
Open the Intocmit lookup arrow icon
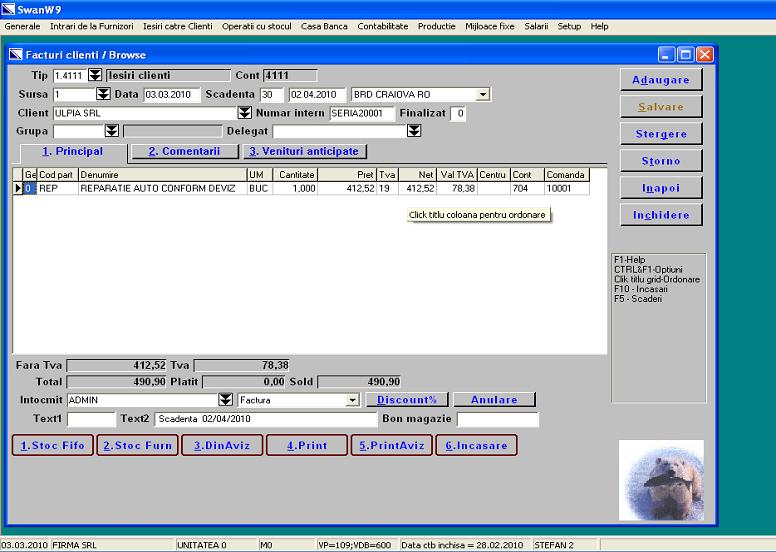tap(225, 400)
